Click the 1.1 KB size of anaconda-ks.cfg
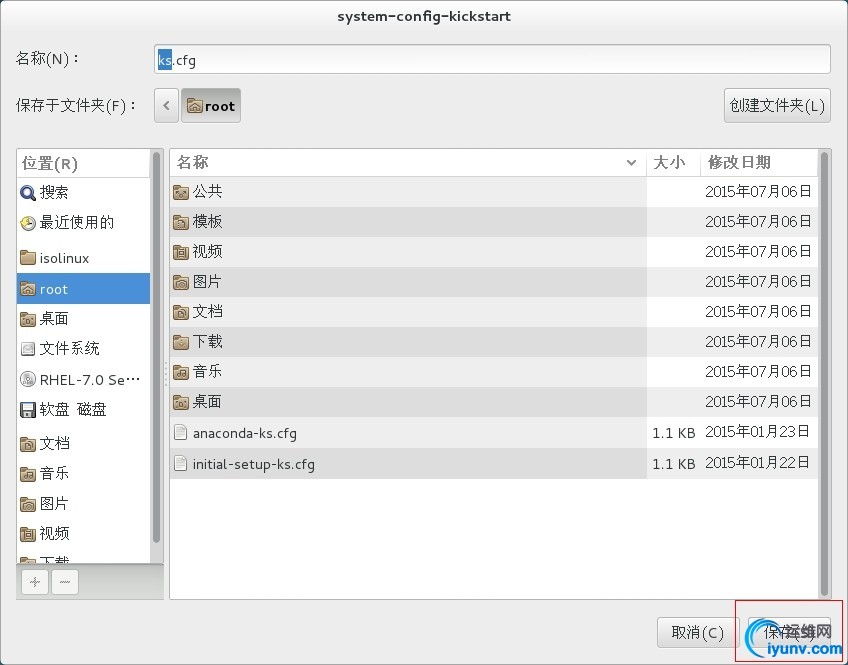Viewport: 848px width, 665px height. pos(673,433)
